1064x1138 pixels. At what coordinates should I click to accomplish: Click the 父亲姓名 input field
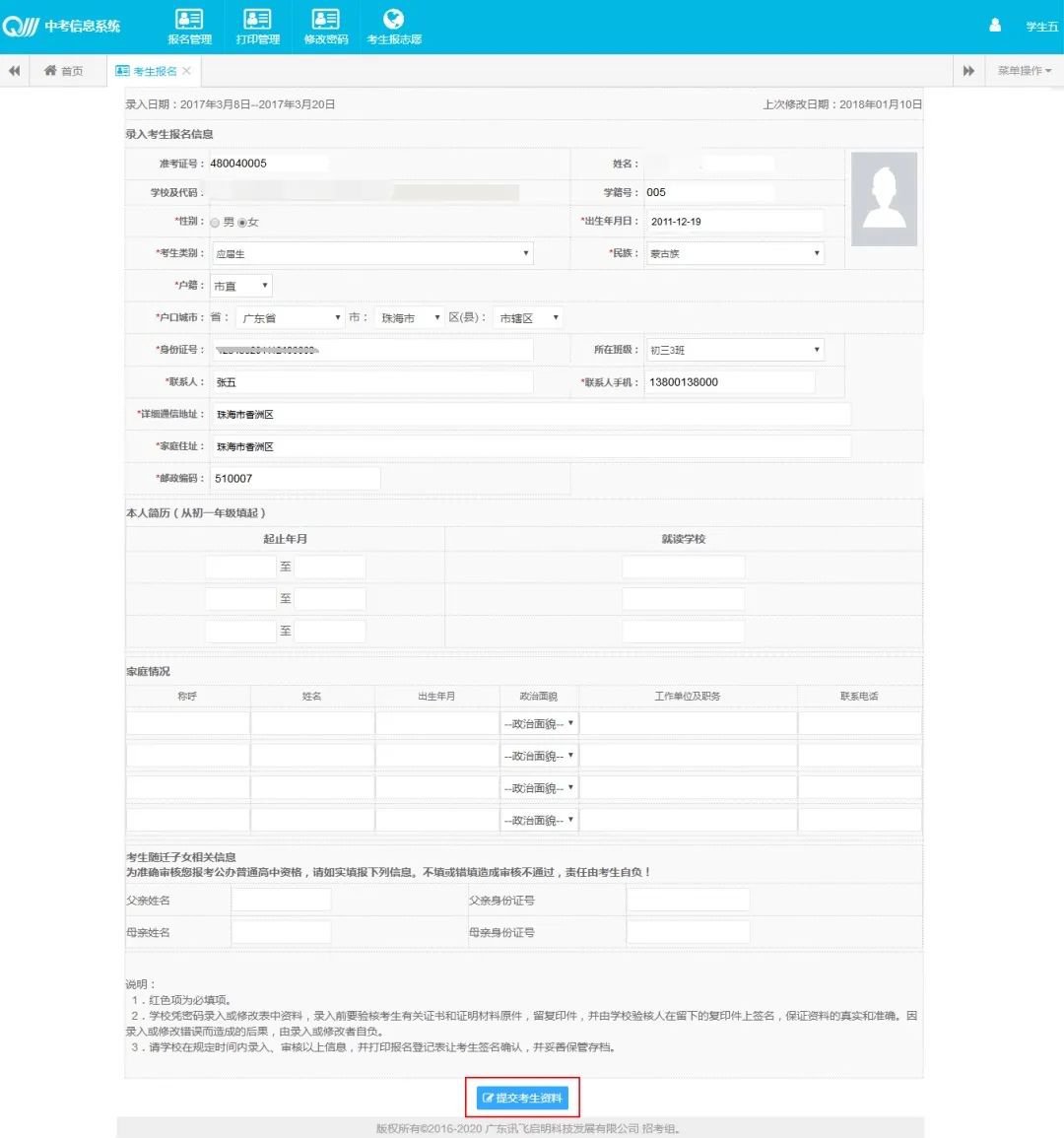tap(281, 900)
